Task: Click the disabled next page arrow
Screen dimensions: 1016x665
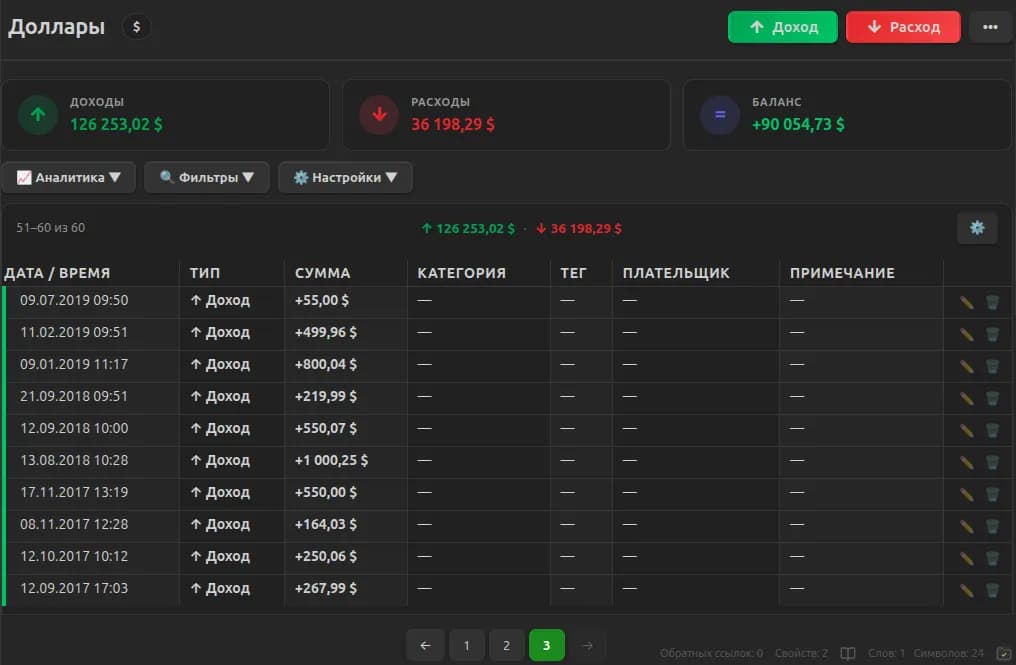Action: tap(588, 645)
